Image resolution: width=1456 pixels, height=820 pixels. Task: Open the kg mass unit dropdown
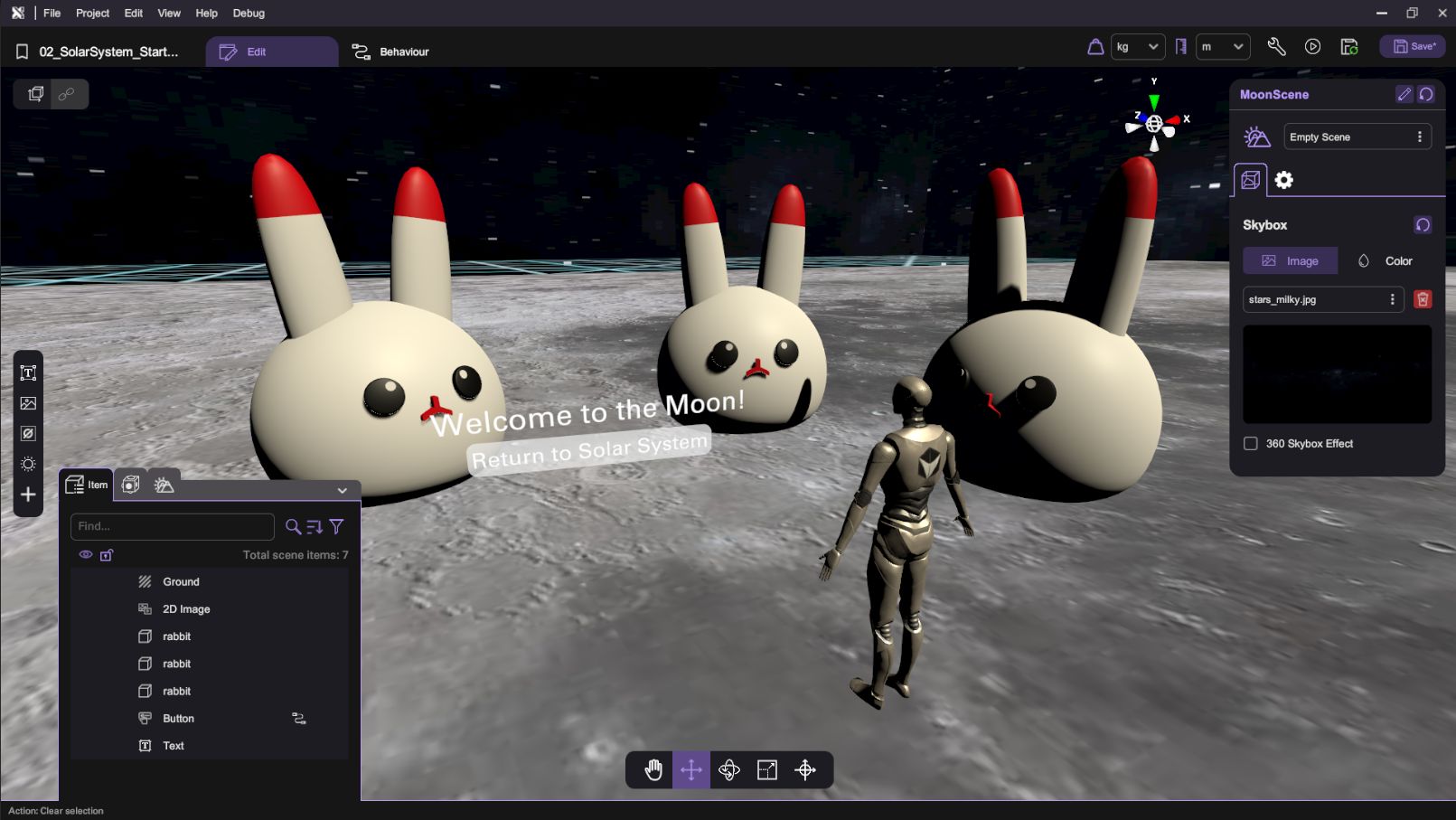tap(1137, 47)
